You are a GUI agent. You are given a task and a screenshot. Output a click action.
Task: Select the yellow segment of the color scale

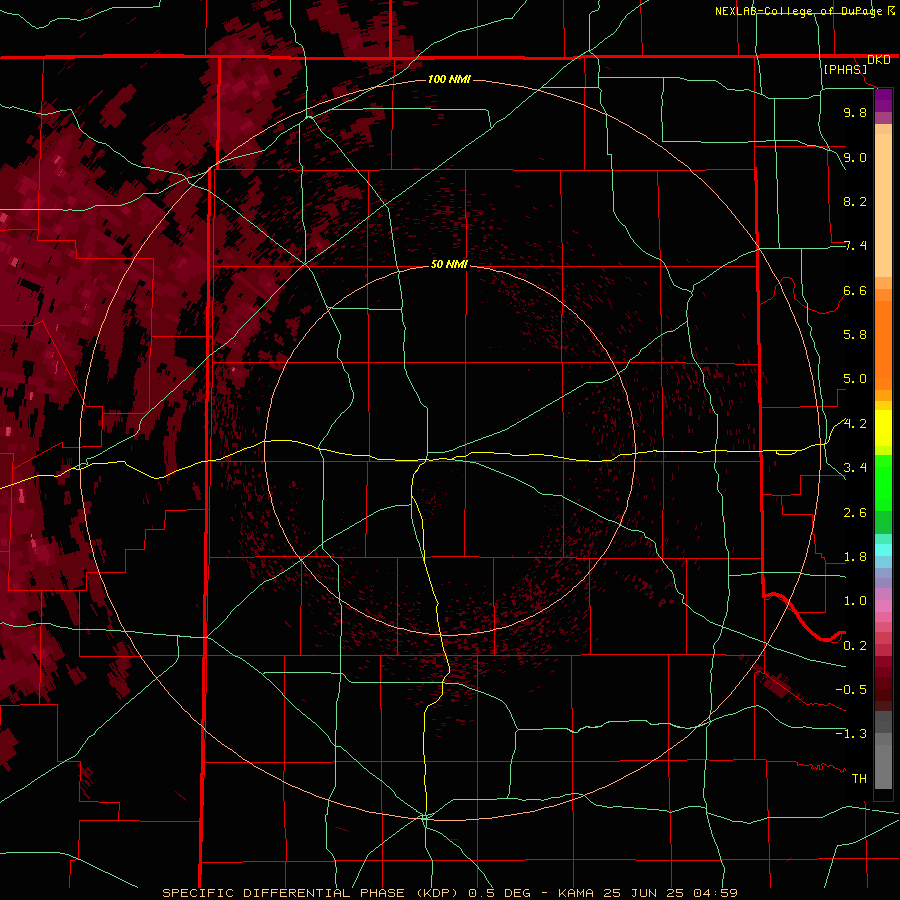pyautogui.click(x=883, y=428)
